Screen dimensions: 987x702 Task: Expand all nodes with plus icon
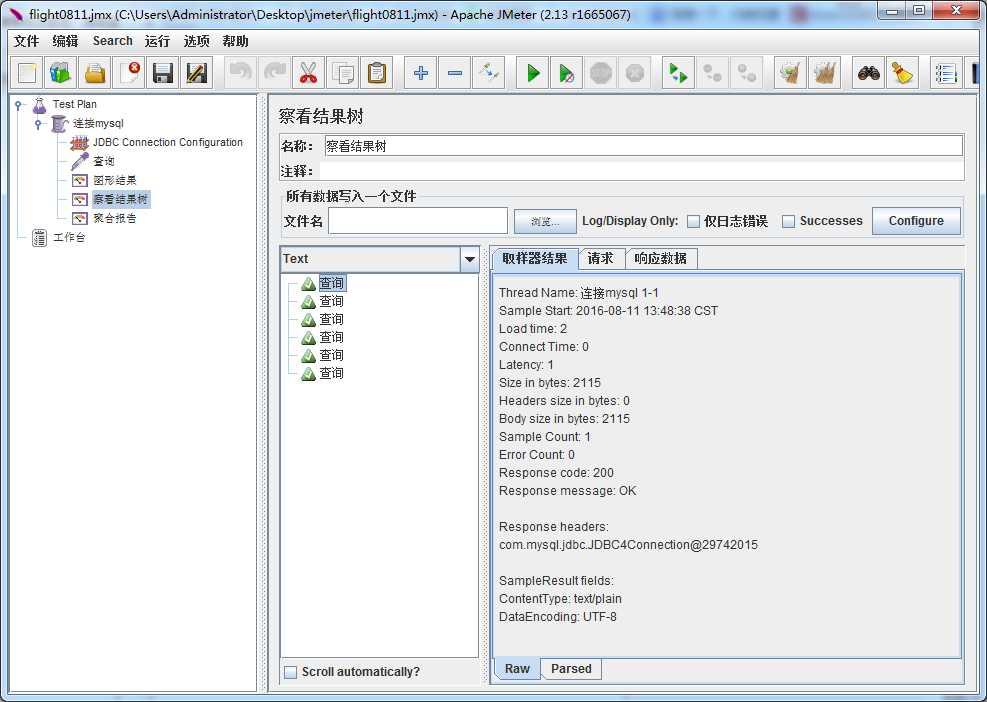pyautogui.click(x=420, y=73)
